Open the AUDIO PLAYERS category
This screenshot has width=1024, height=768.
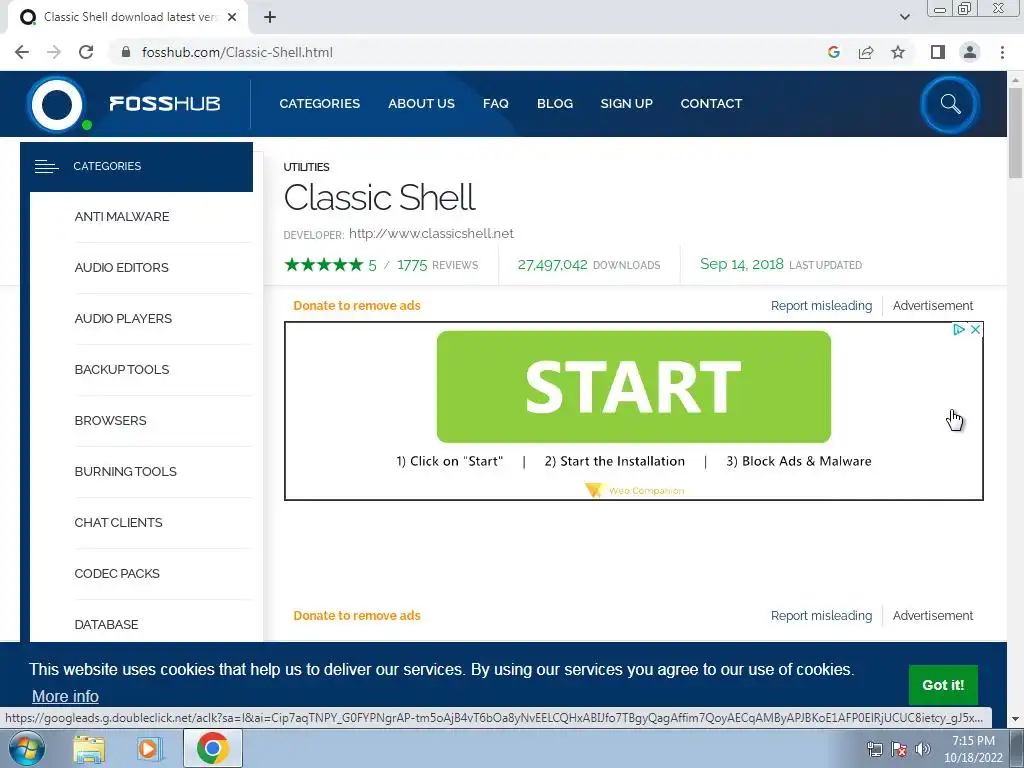click(x=123, y=319)
